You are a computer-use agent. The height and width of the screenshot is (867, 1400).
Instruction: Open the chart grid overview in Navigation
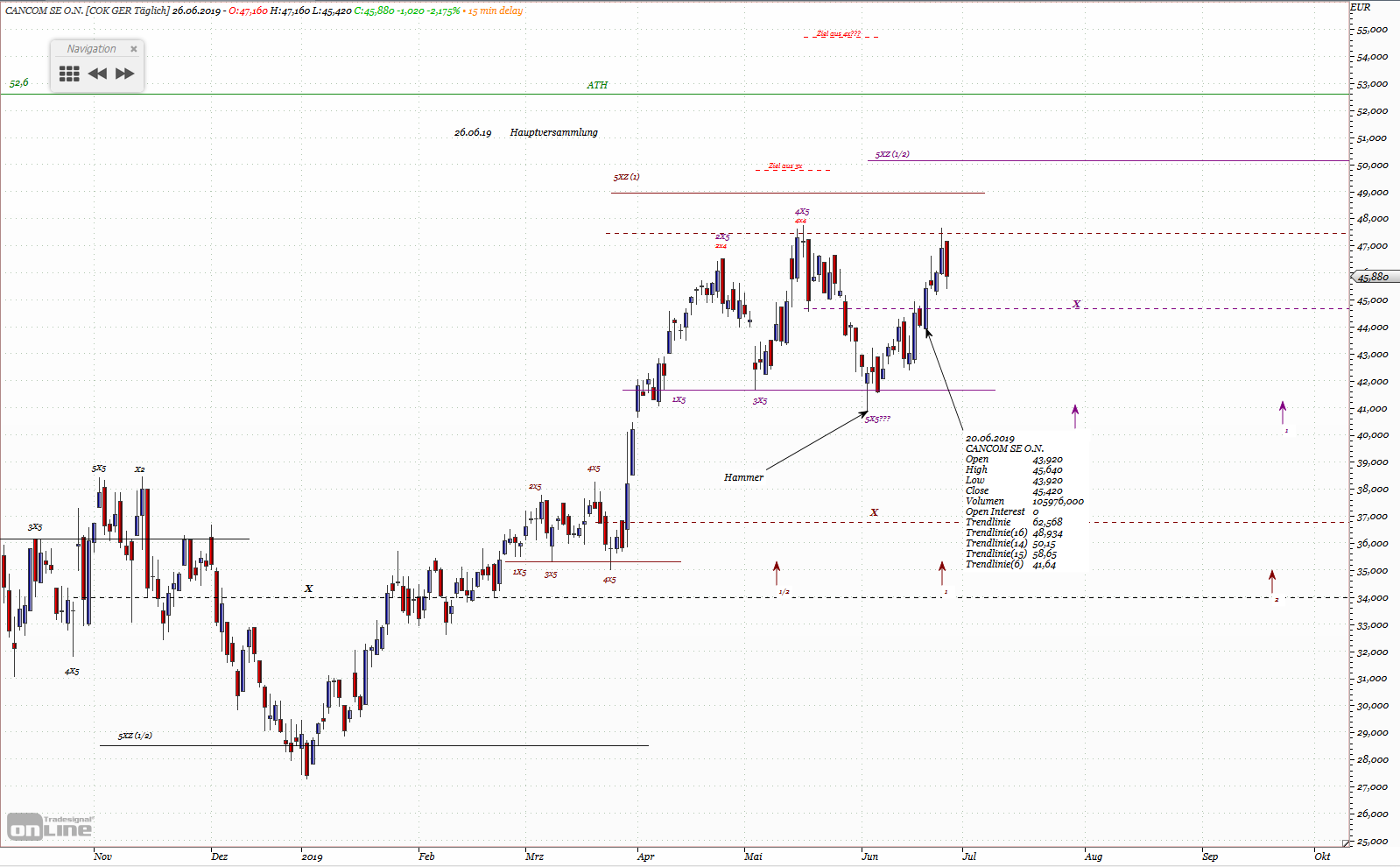69,74
